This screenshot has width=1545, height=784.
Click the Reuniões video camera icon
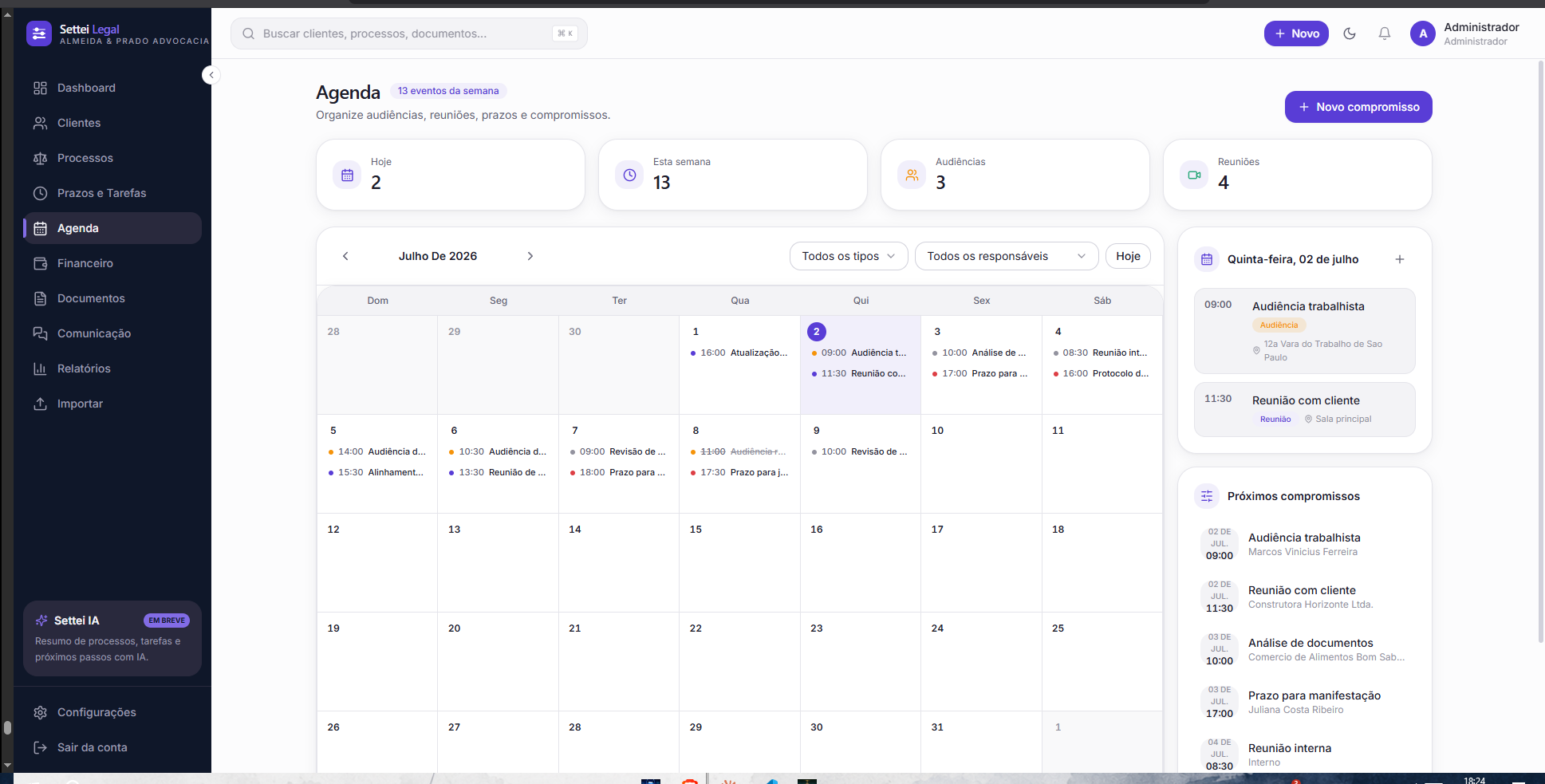click(1194, 175)
